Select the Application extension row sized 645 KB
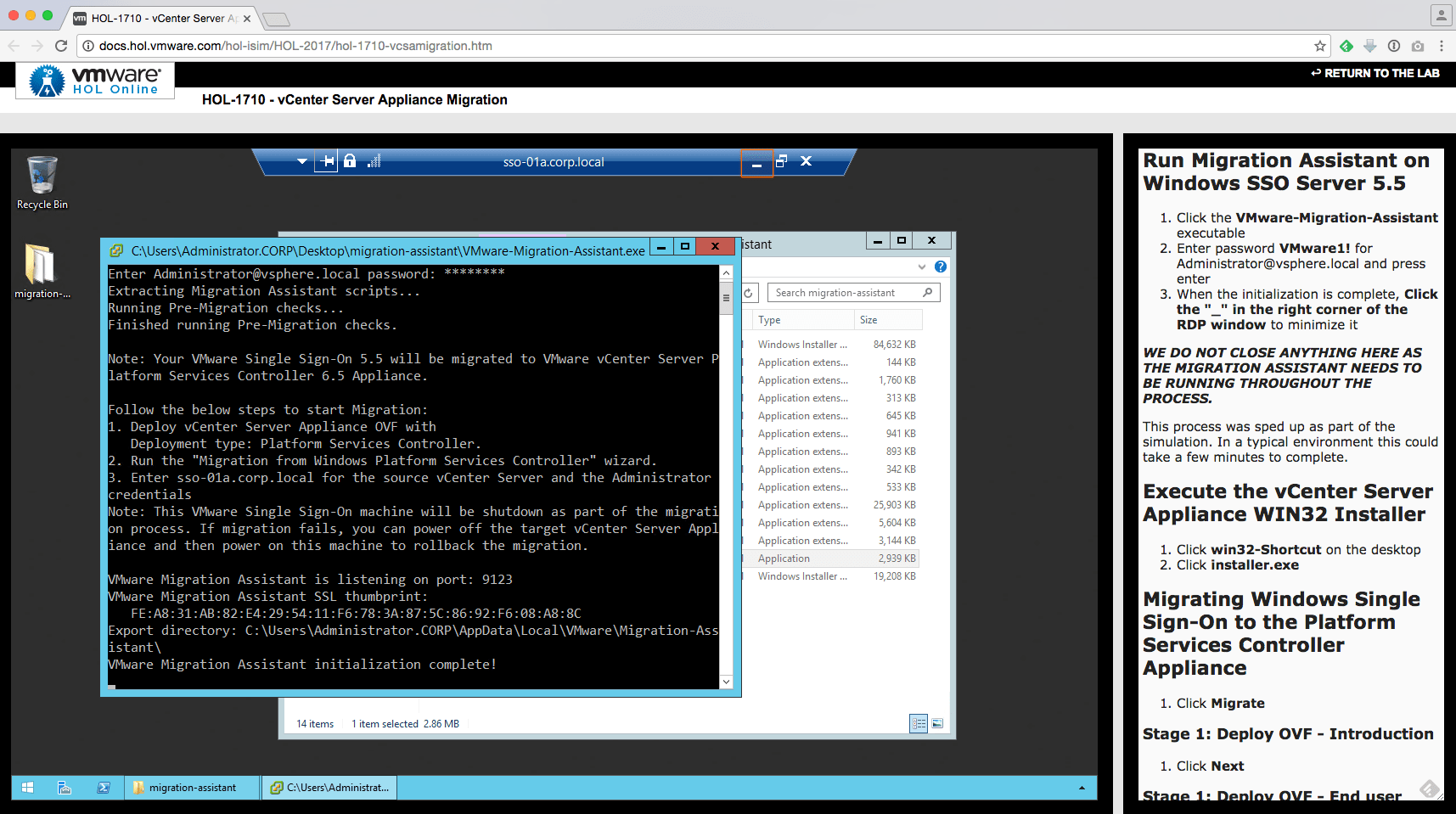 [830, 416]
